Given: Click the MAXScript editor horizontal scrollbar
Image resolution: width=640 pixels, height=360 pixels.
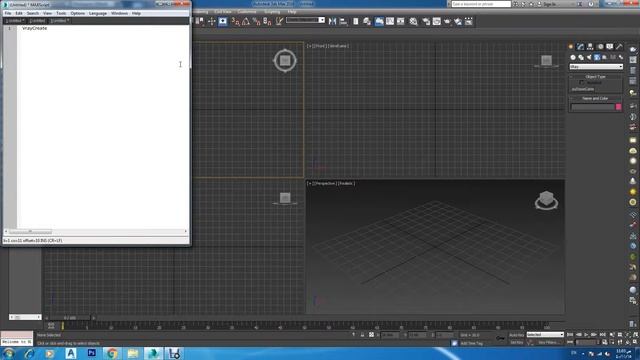Looking at the screenshot, I should click(x=96, y=231).
